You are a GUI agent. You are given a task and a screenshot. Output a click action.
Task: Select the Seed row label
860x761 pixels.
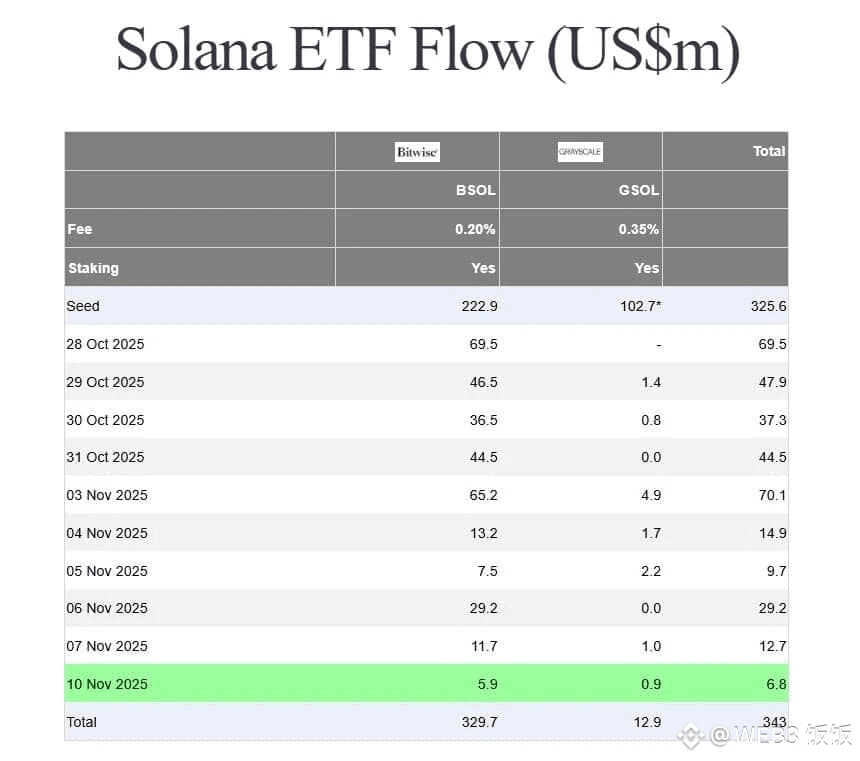pos(83,306)
